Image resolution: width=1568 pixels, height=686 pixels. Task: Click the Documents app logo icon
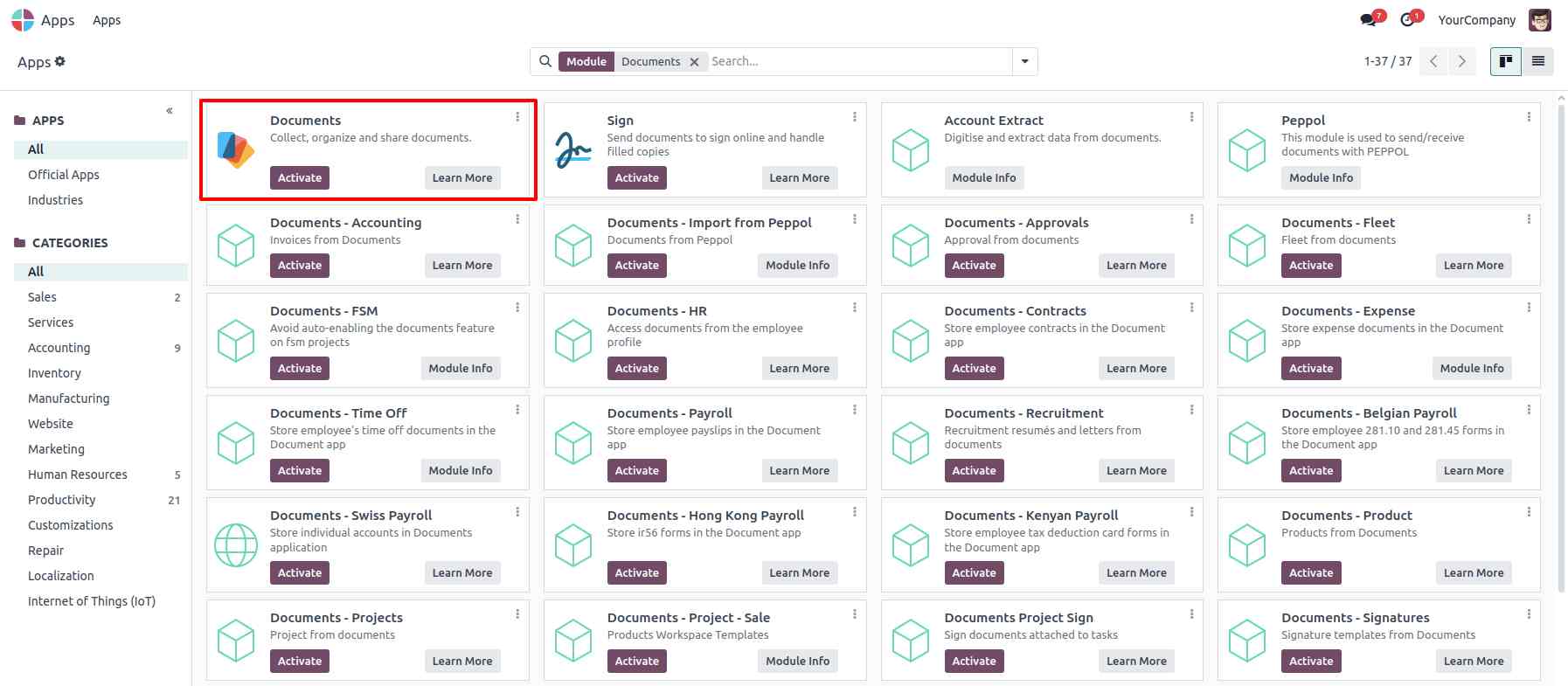tap(235, 150)
